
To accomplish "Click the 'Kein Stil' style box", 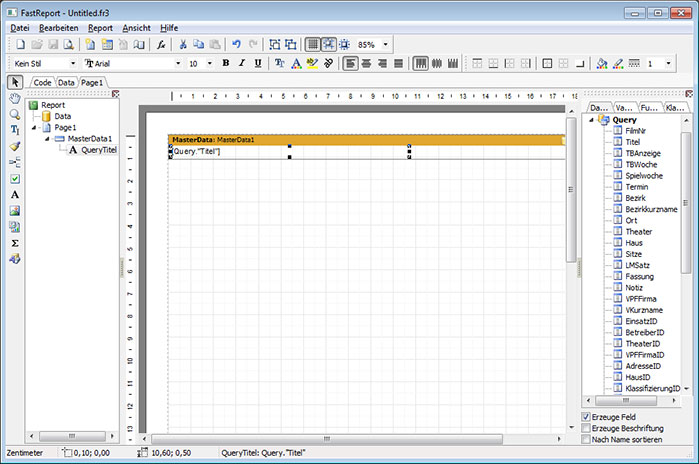I will click(38, 63).
